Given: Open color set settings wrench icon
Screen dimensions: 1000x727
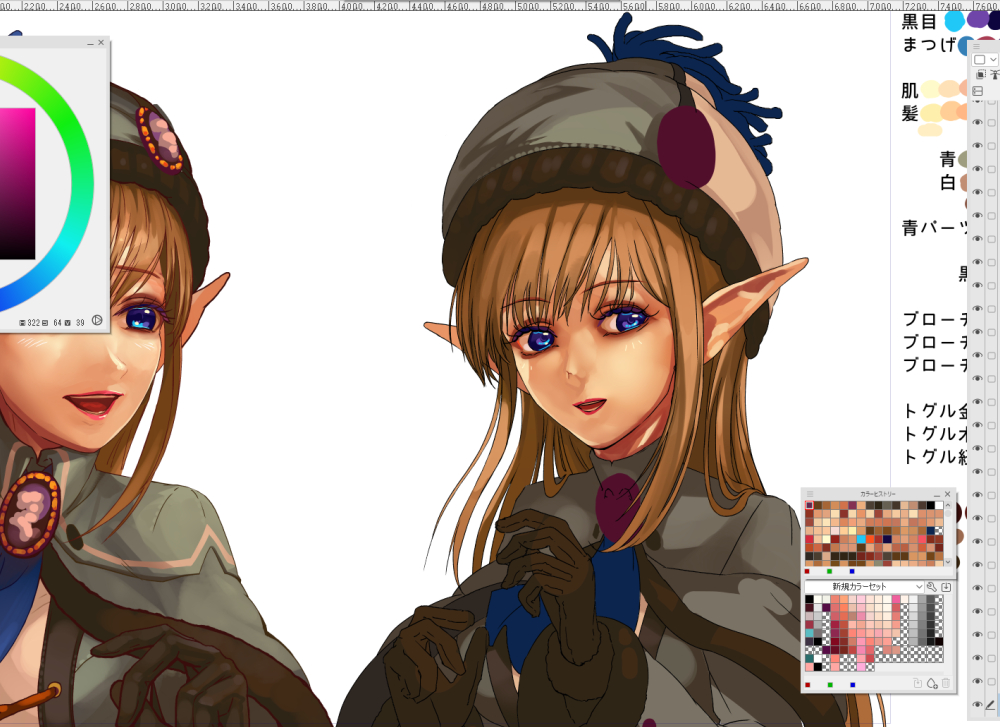Looking at the screenshot, I should [x=932, y=587].
